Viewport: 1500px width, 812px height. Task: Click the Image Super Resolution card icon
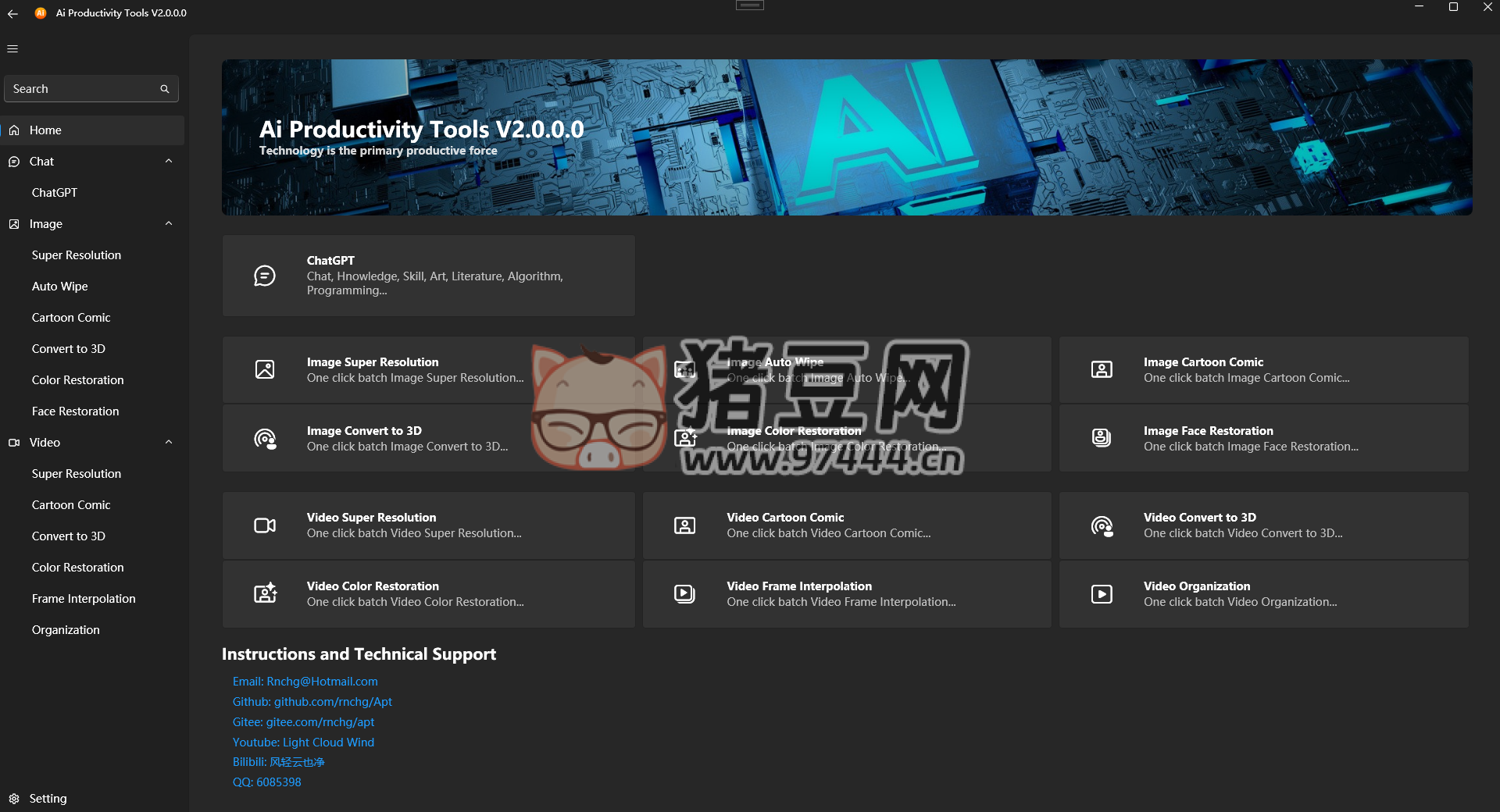(x=265, y=369)
